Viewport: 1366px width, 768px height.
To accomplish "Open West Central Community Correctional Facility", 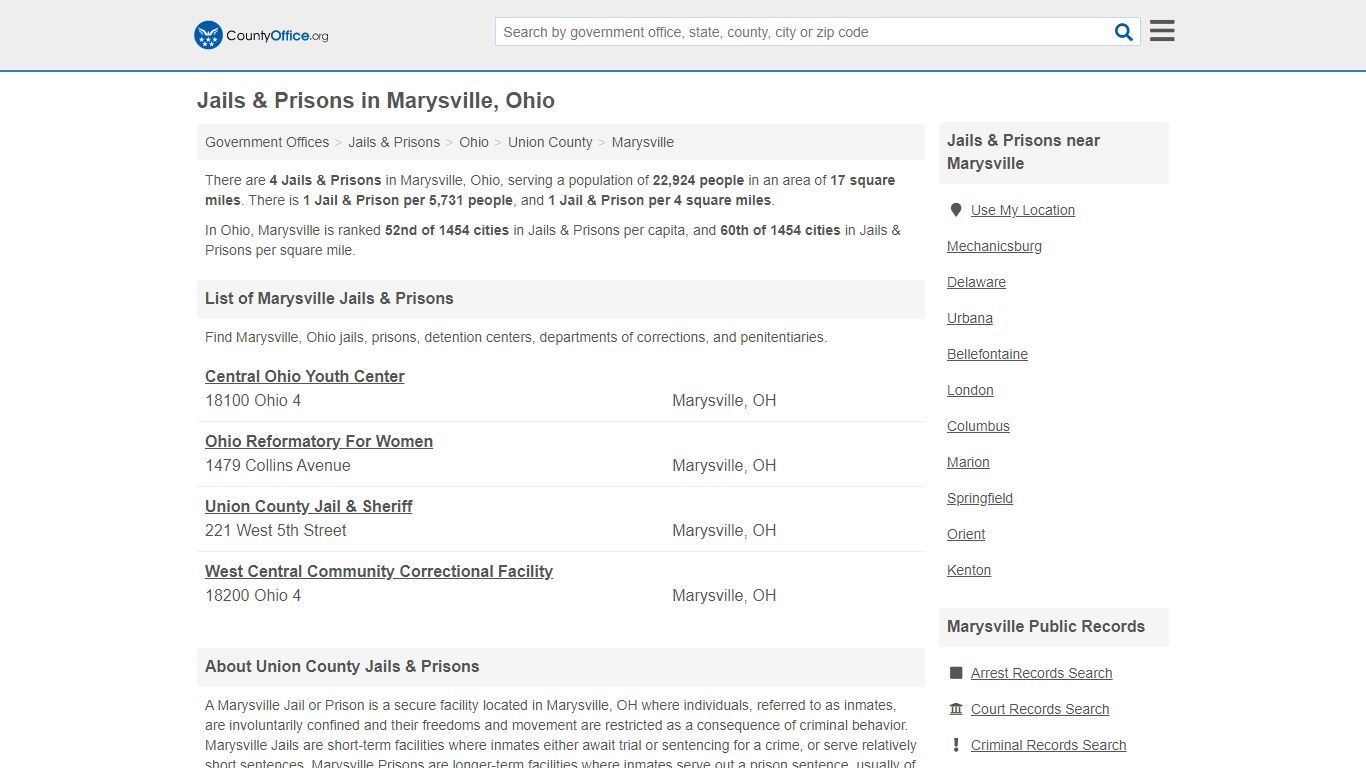I will (x=379, y=571).
